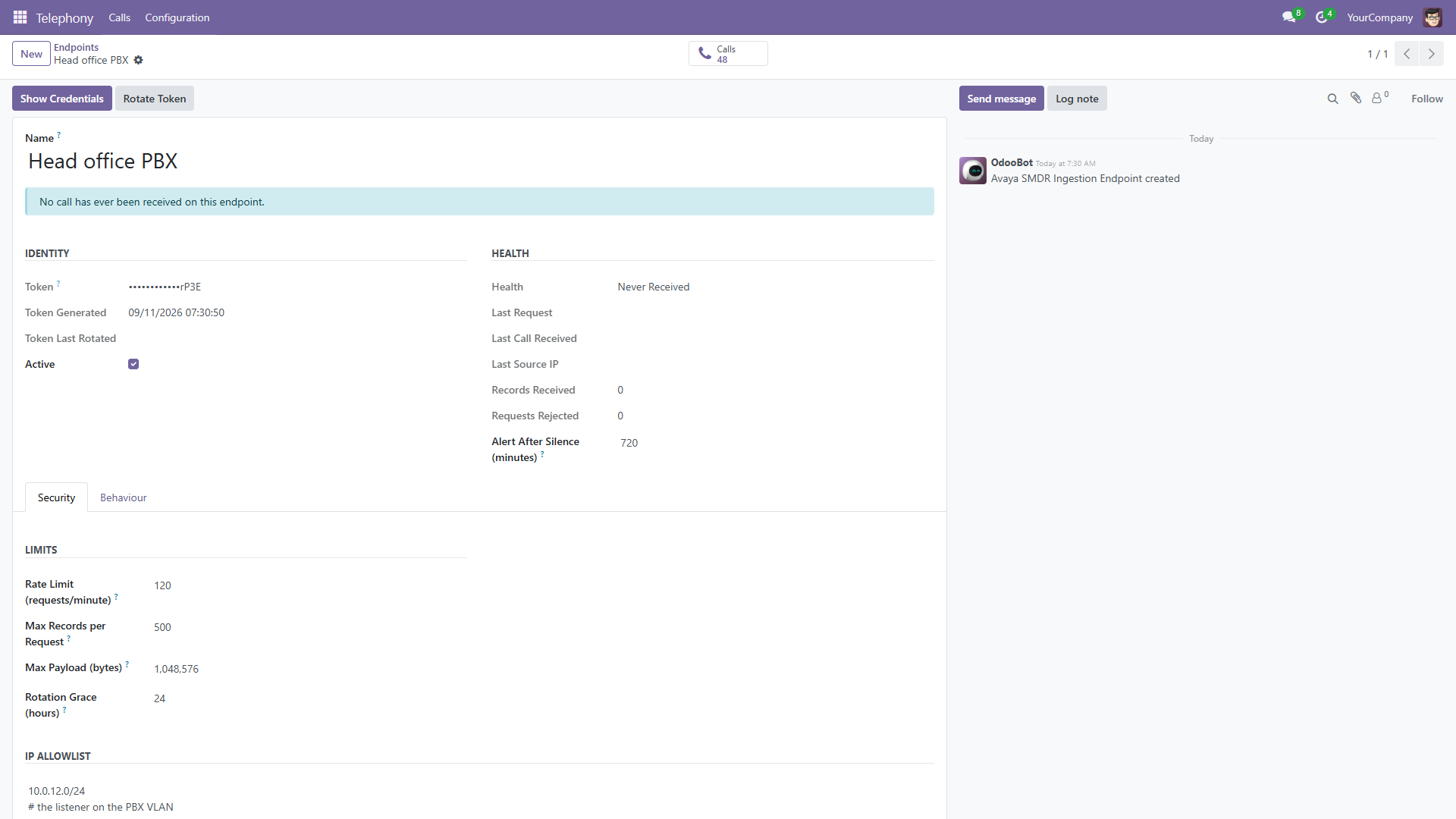Open the Endpoints breadcrumb link

coord(76,47)
